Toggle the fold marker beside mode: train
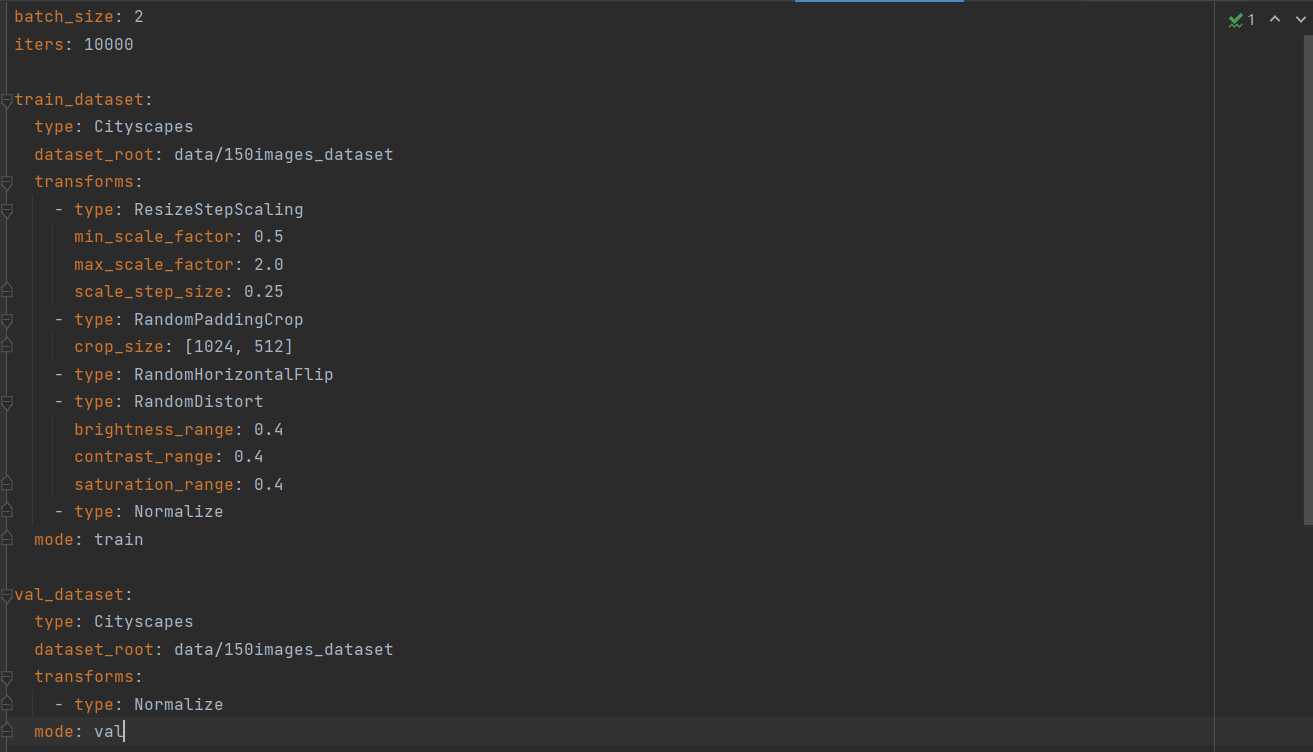The image size is (1313, 752). (x=6, y=539)
